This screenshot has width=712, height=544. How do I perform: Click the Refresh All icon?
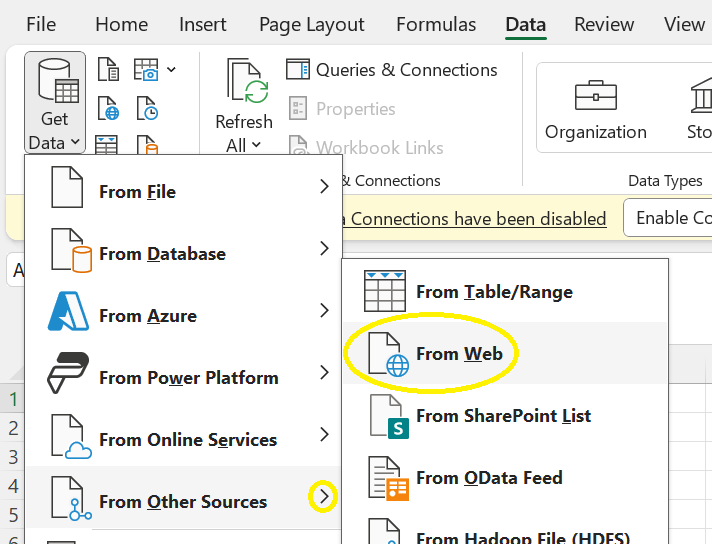tap(247, 81)
